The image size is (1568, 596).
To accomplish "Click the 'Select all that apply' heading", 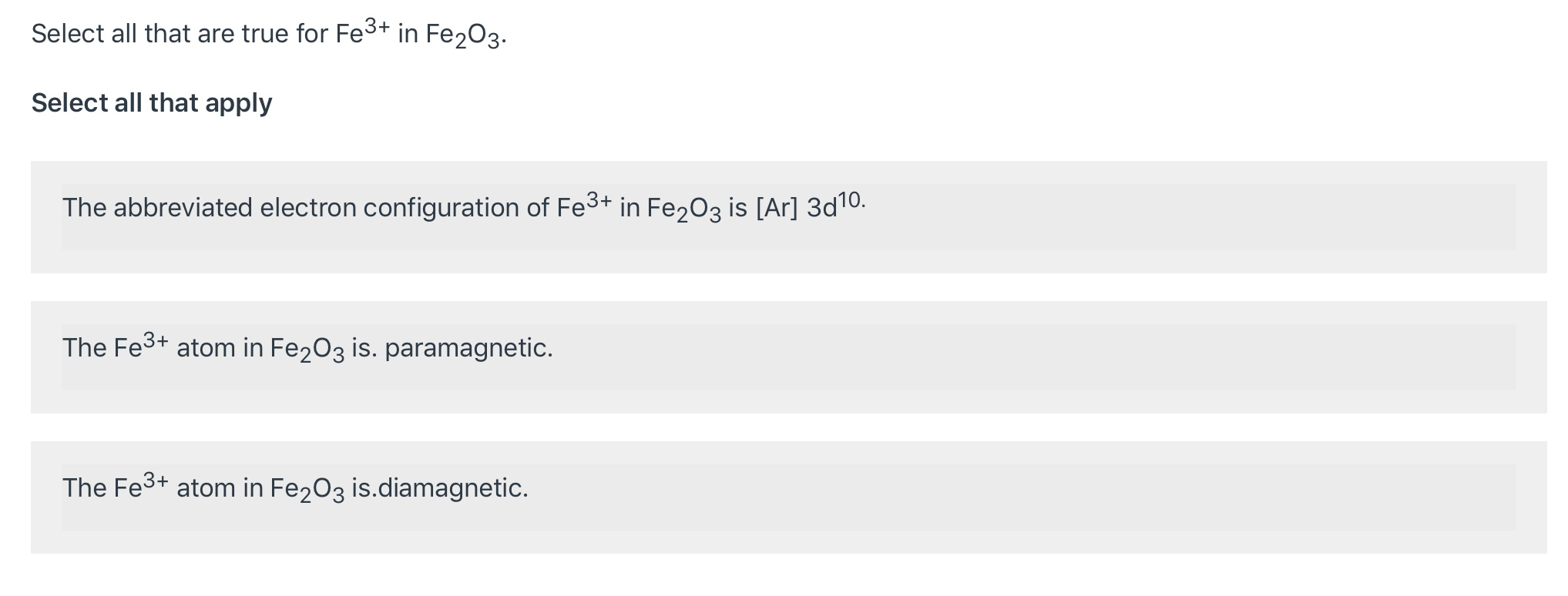I will 152,103.
